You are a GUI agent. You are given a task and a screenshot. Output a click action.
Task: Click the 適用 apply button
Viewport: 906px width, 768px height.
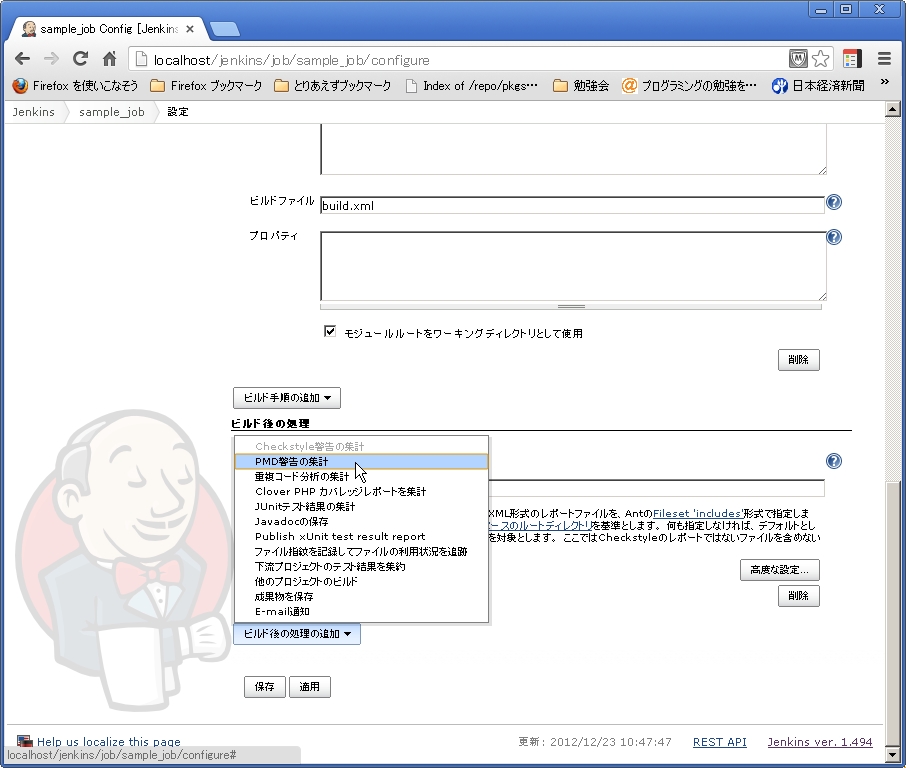click(x=310, y=687)
